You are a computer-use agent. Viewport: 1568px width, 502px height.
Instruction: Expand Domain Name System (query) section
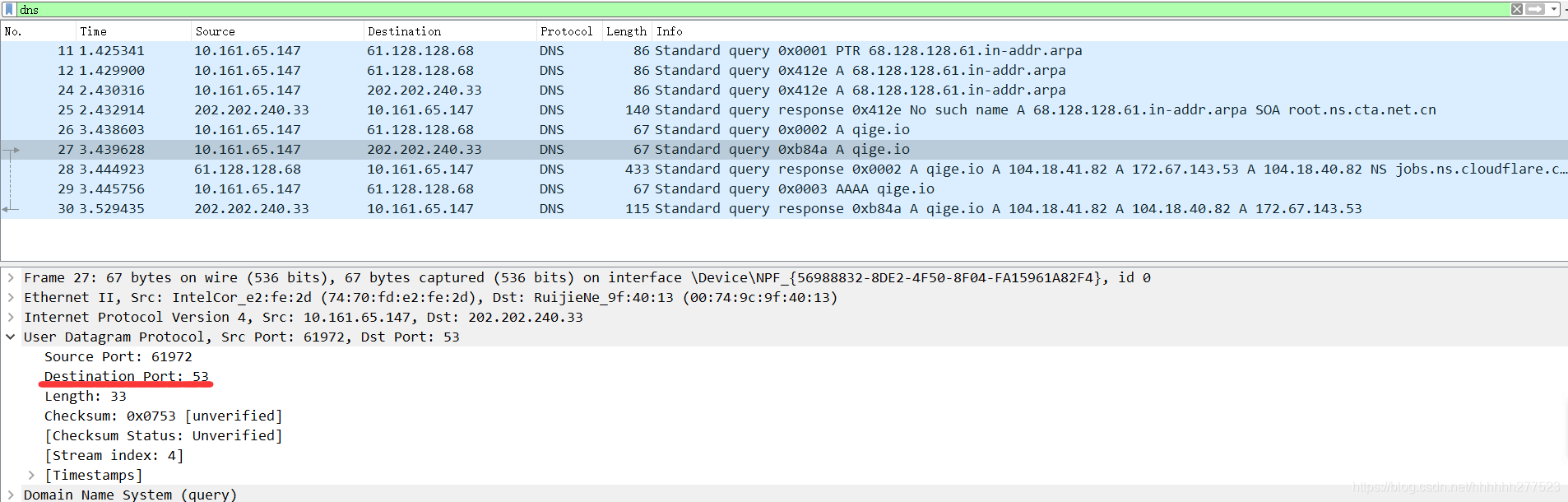point(11,495)
